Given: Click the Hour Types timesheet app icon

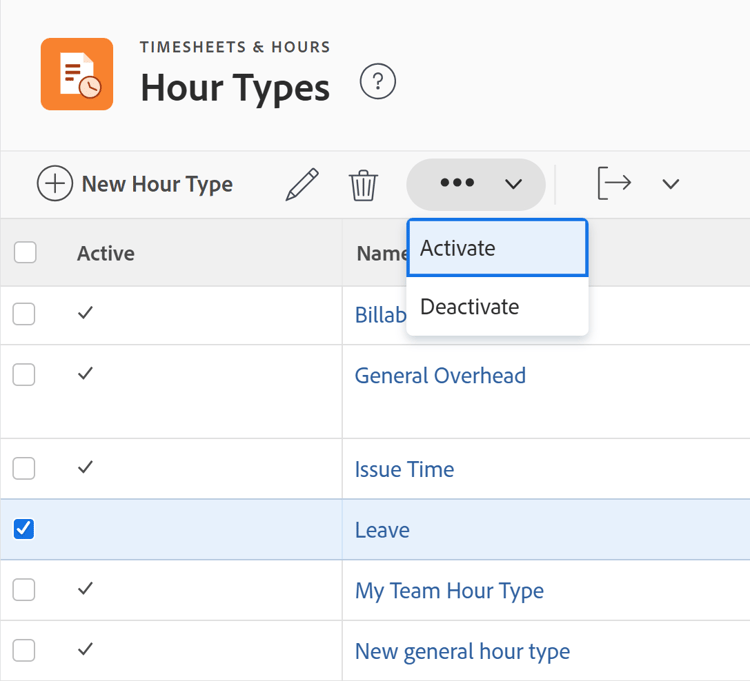Looking at the screenshot, I should pyautogui.click(x=76, y=74).
